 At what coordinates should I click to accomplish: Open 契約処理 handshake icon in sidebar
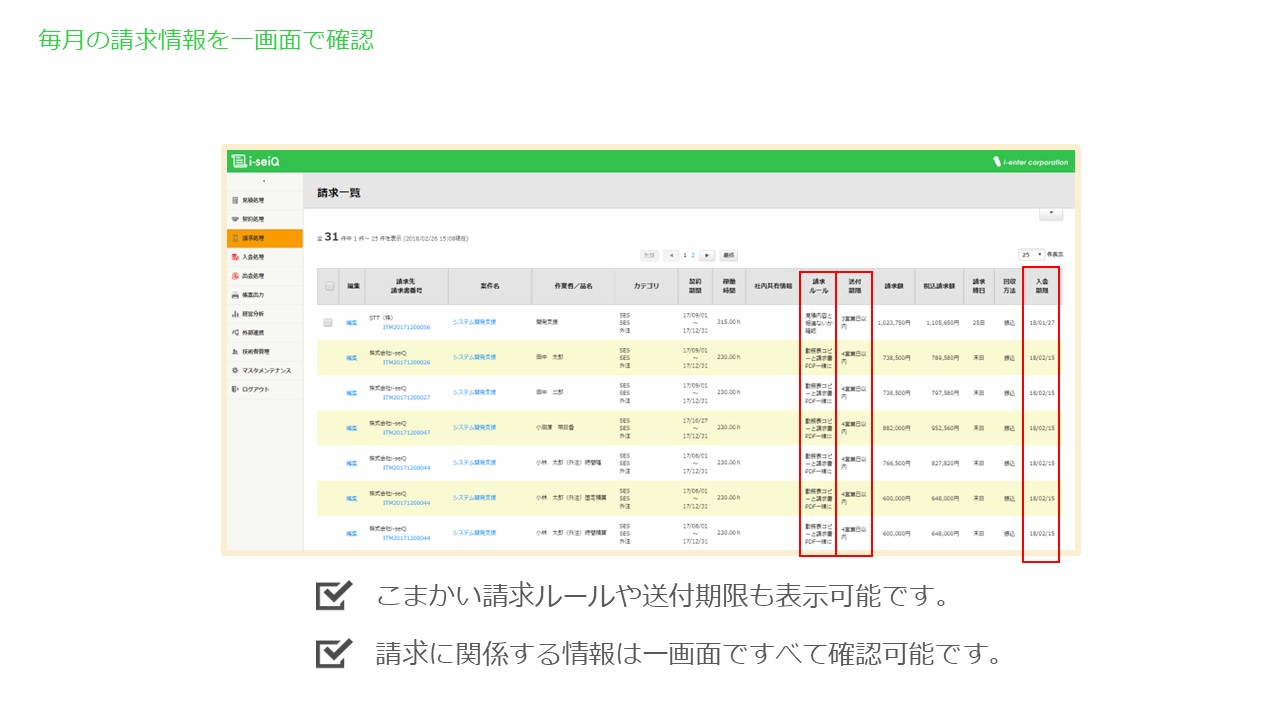(235, 219)
